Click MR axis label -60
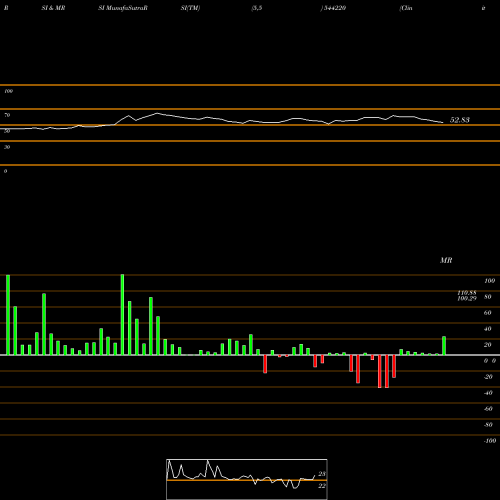This screenshot has height=500, width=500. click(488, 409)
